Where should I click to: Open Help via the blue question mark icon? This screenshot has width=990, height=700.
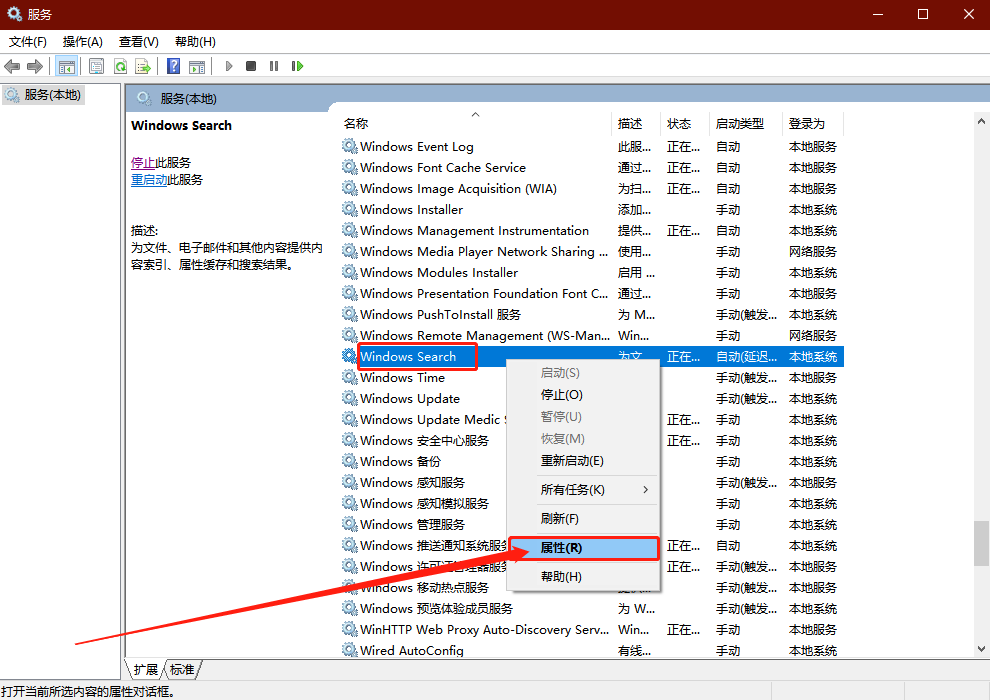click(x=173, y=67)
